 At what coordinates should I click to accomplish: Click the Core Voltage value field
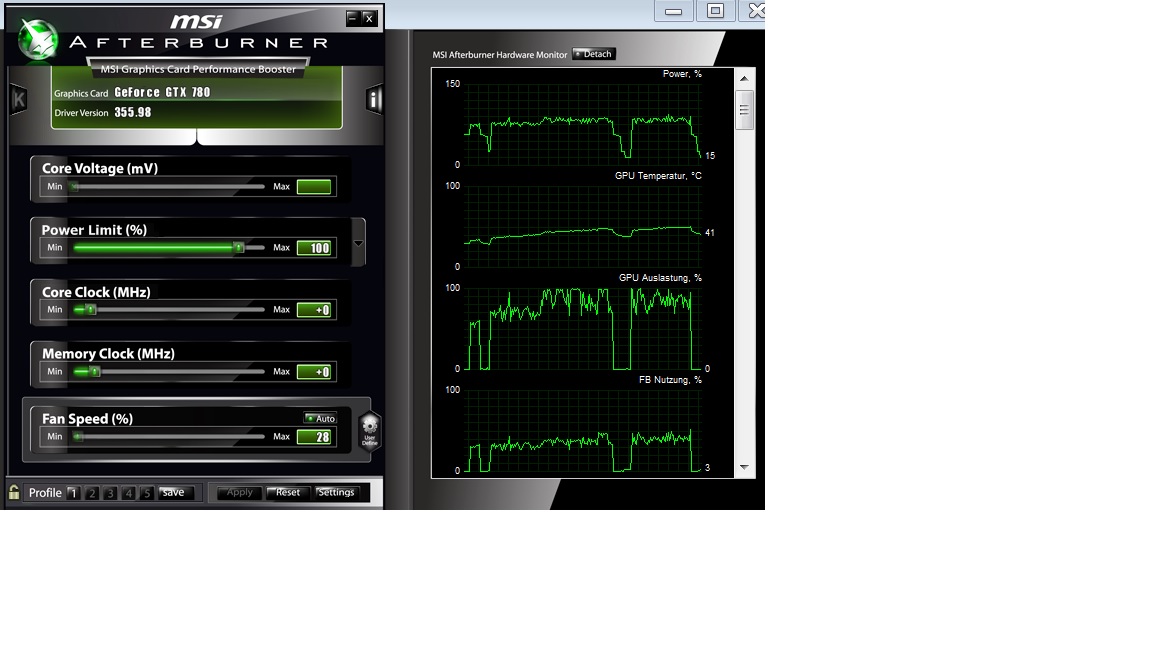314,187
